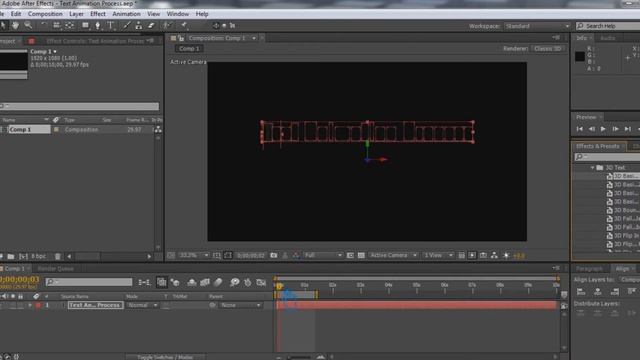The width and height of the screenshot is (640, 360).
Task: Toggle Motion Blur for the composition
Action: pos(218,282)
